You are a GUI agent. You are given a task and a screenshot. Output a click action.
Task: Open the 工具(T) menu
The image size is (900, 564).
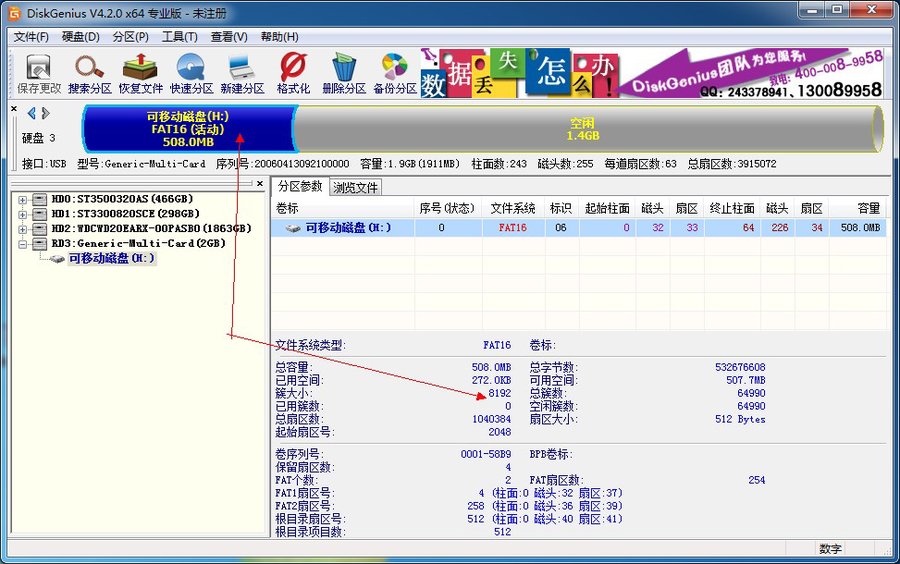click(x=180, y=37)
